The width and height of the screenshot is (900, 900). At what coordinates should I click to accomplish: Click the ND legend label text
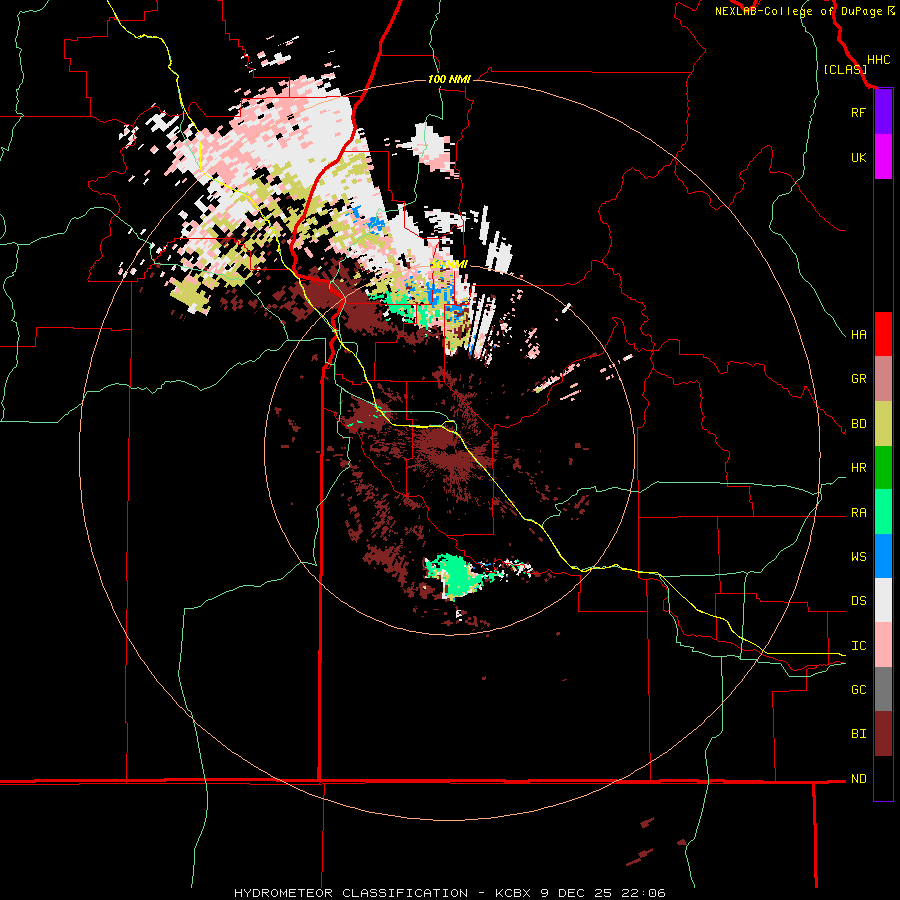[x=858, y=779]
